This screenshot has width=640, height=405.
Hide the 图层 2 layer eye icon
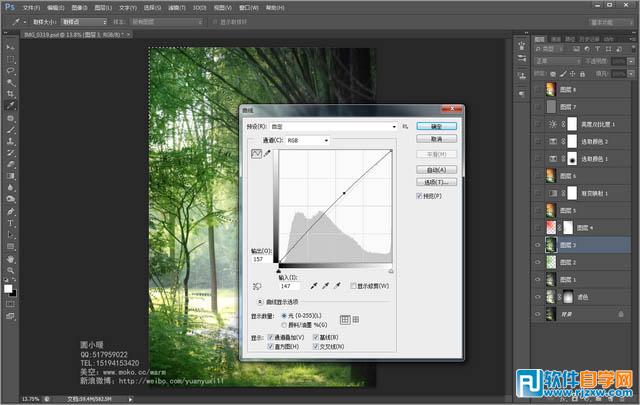tap(537, 263)
